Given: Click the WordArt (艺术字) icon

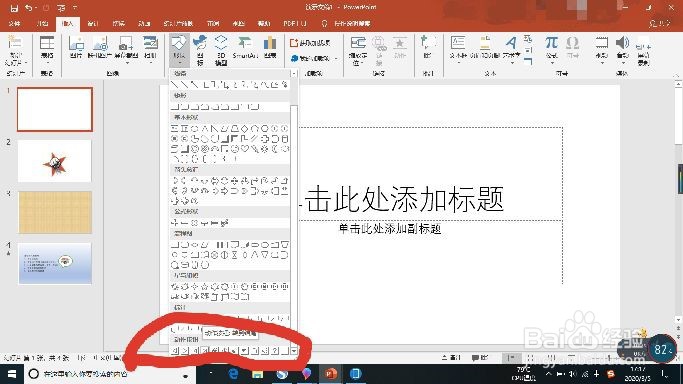Looking at the screenshot, I should [x=511, y=43].
